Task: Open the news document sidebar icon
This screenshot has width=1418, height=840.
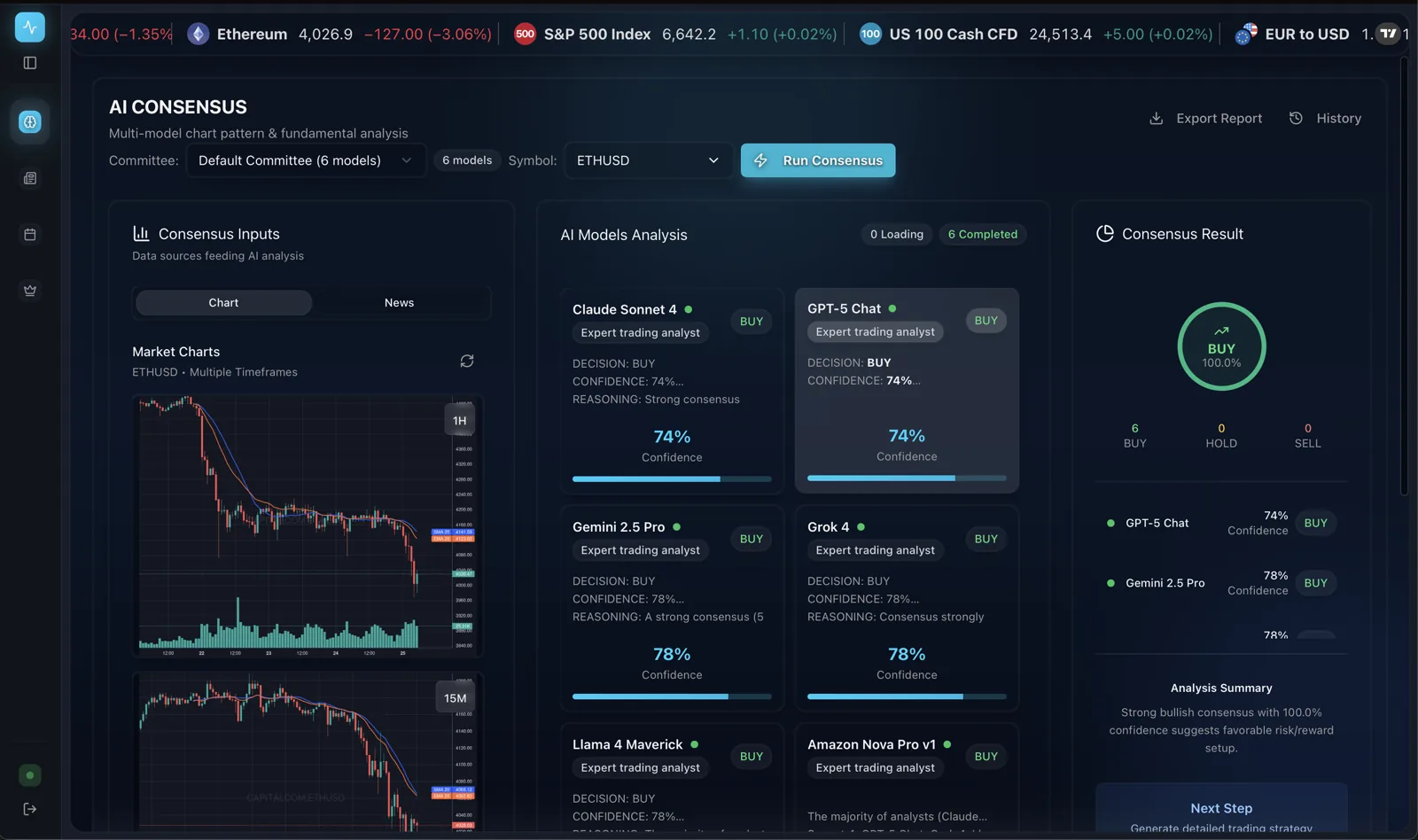Action: click(x=30, y=178)
